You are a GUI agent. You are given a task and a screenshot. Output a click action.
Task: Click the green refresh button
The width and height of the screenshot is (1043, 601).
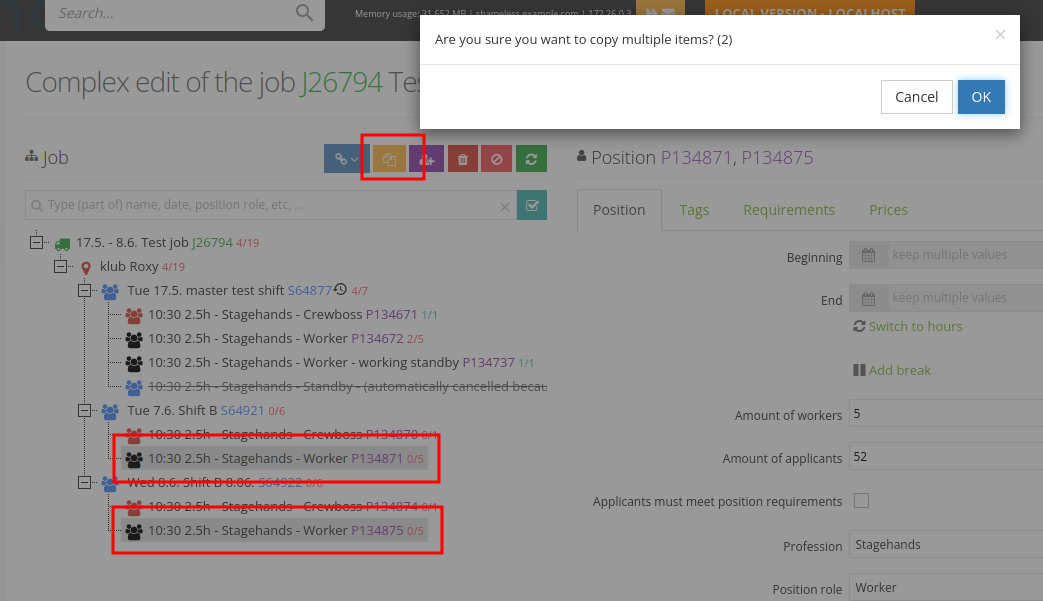[532, 159]
